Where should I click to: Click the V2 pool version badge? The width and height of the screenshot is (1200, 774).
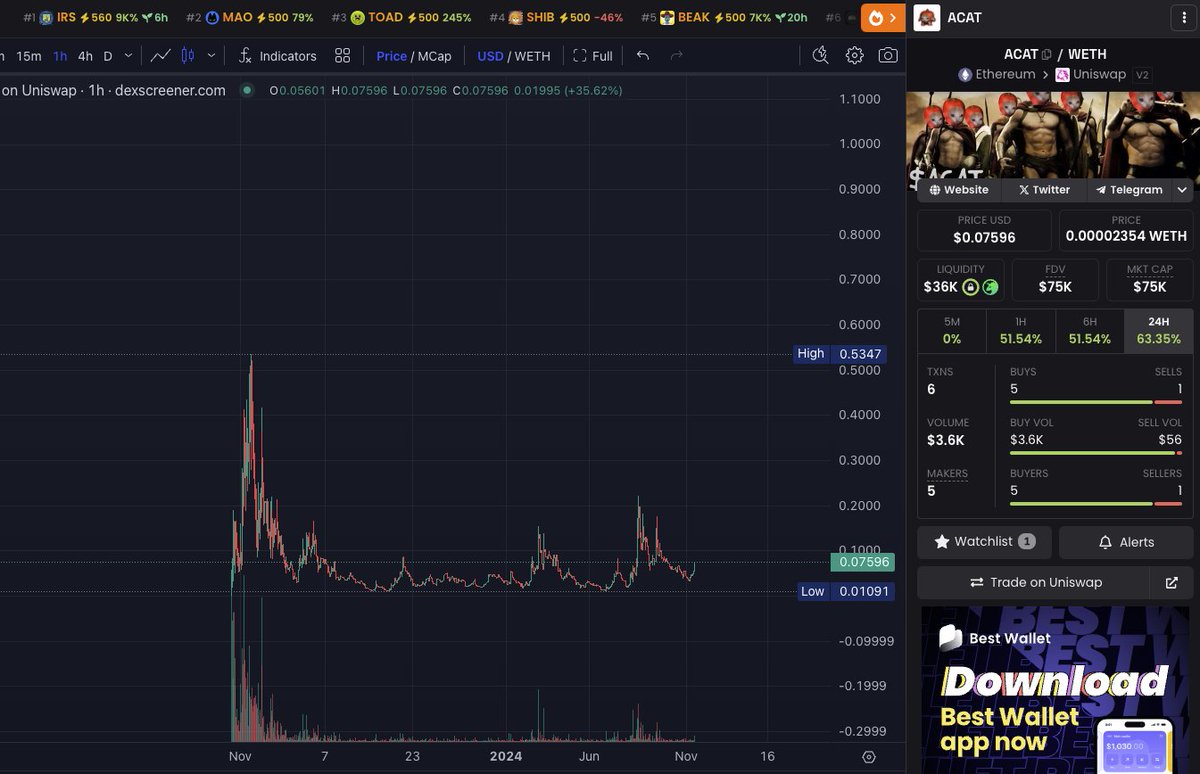click(1143, 74)
